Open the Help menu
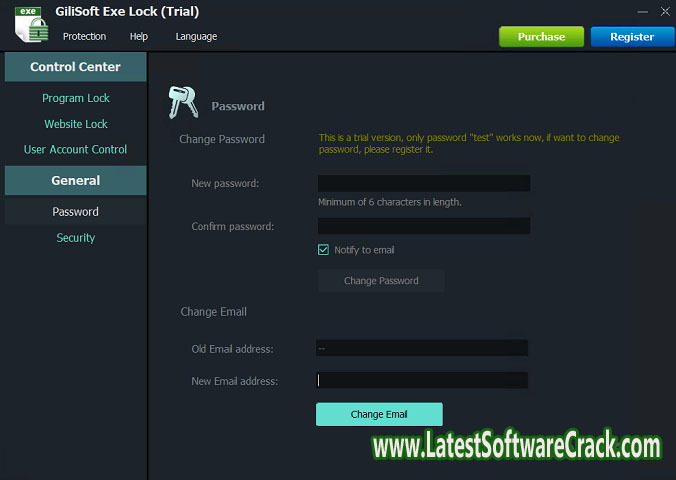This screenshot has height=480, width=676. tap(139, 37)
